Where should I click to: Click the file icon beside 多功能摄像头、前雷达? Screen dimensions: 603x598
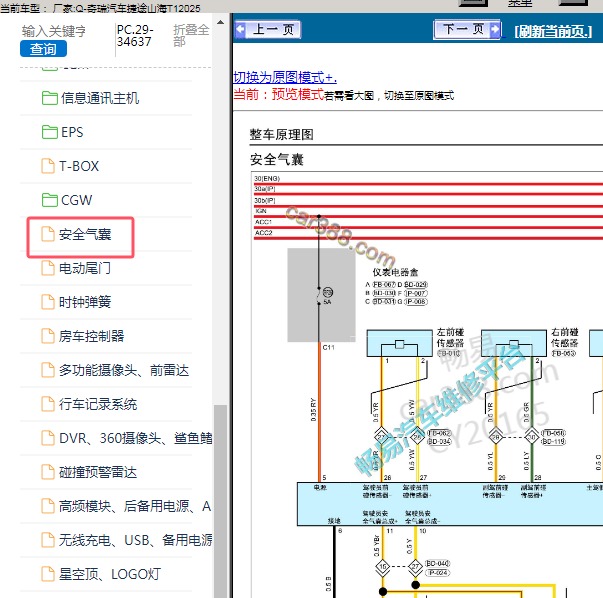pyautogui.click(x=48, y=370)
